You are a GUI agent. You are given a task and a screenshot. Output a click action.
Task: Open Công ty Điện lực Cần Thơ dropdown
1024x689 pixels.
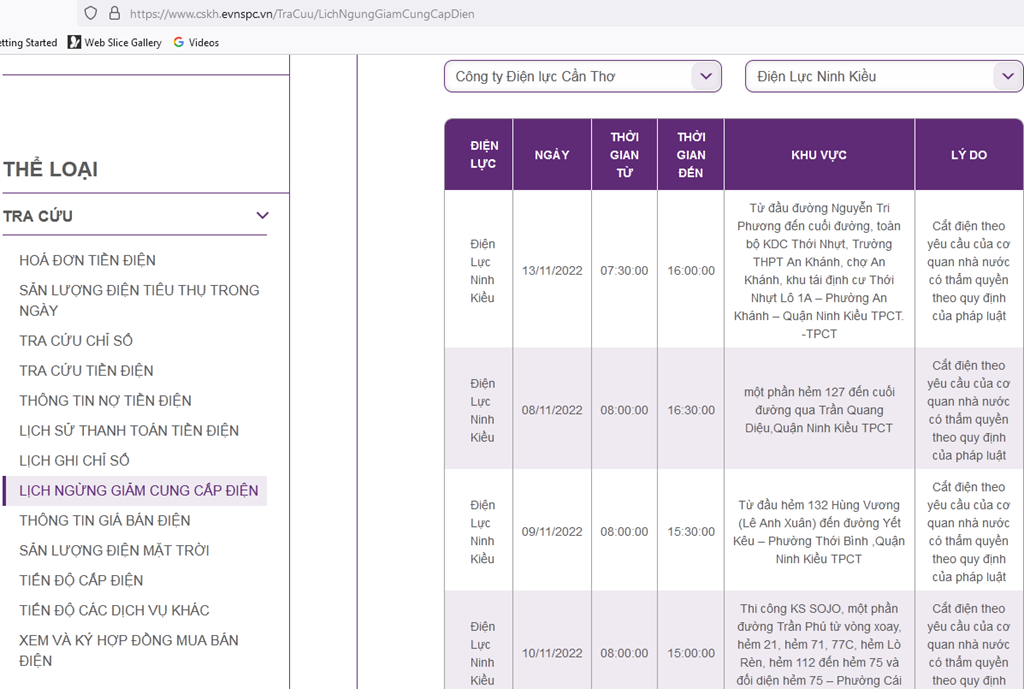click(x=582, y=77)
